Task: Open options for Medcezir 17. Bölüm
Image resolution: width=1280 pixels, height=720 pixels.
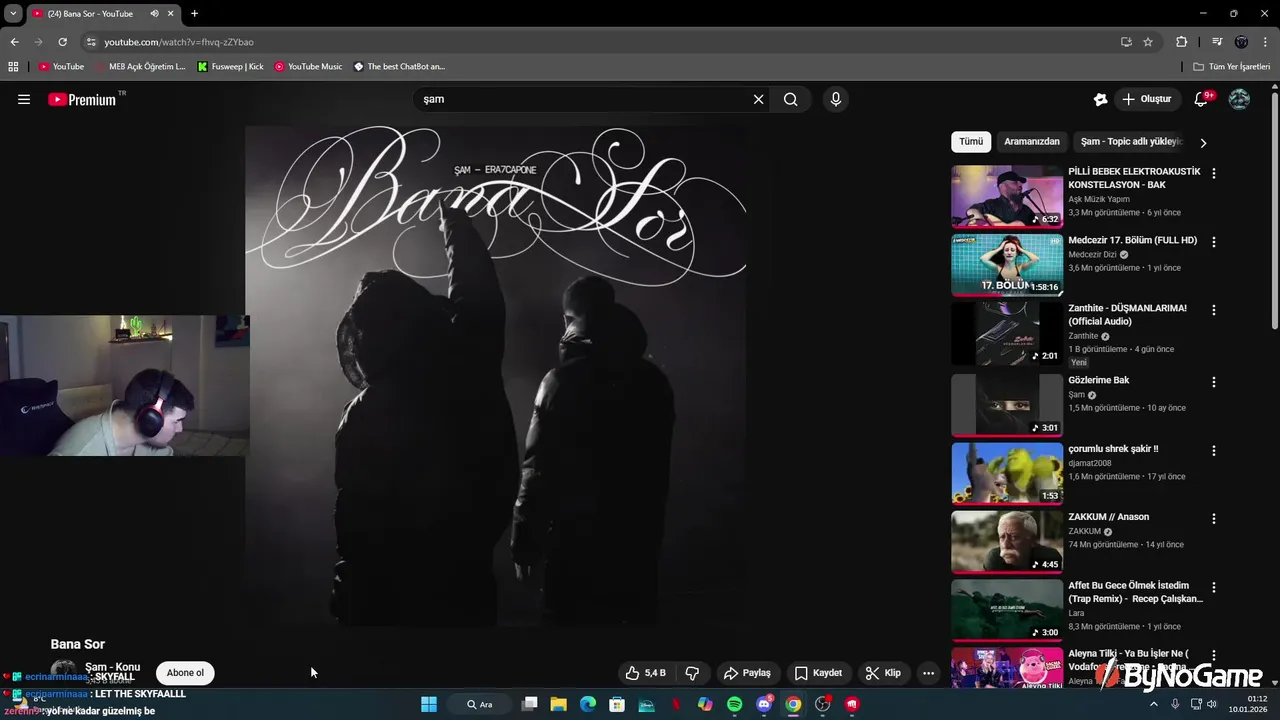Action: pyautogui.click(x=1214, y=242)
